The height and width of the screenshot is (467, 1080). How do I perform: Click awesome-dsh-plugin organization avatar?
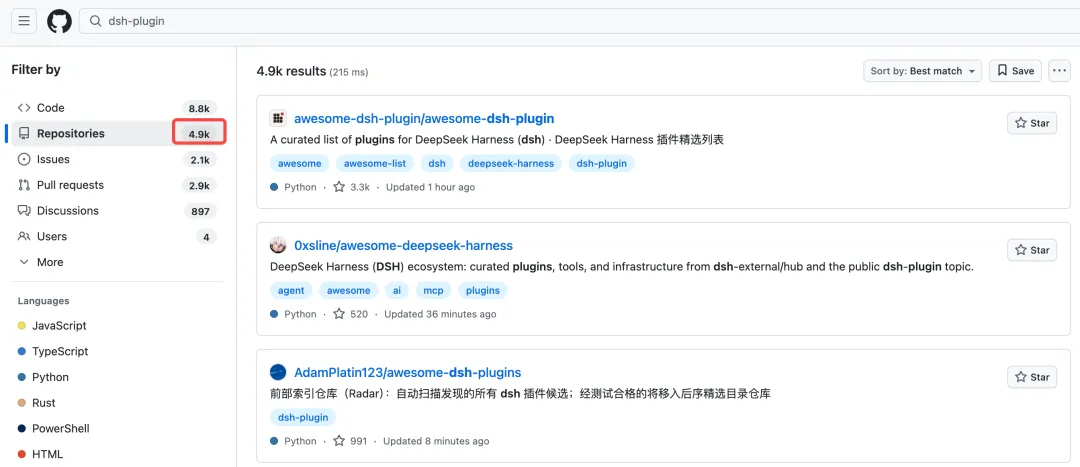coord(278,118)
